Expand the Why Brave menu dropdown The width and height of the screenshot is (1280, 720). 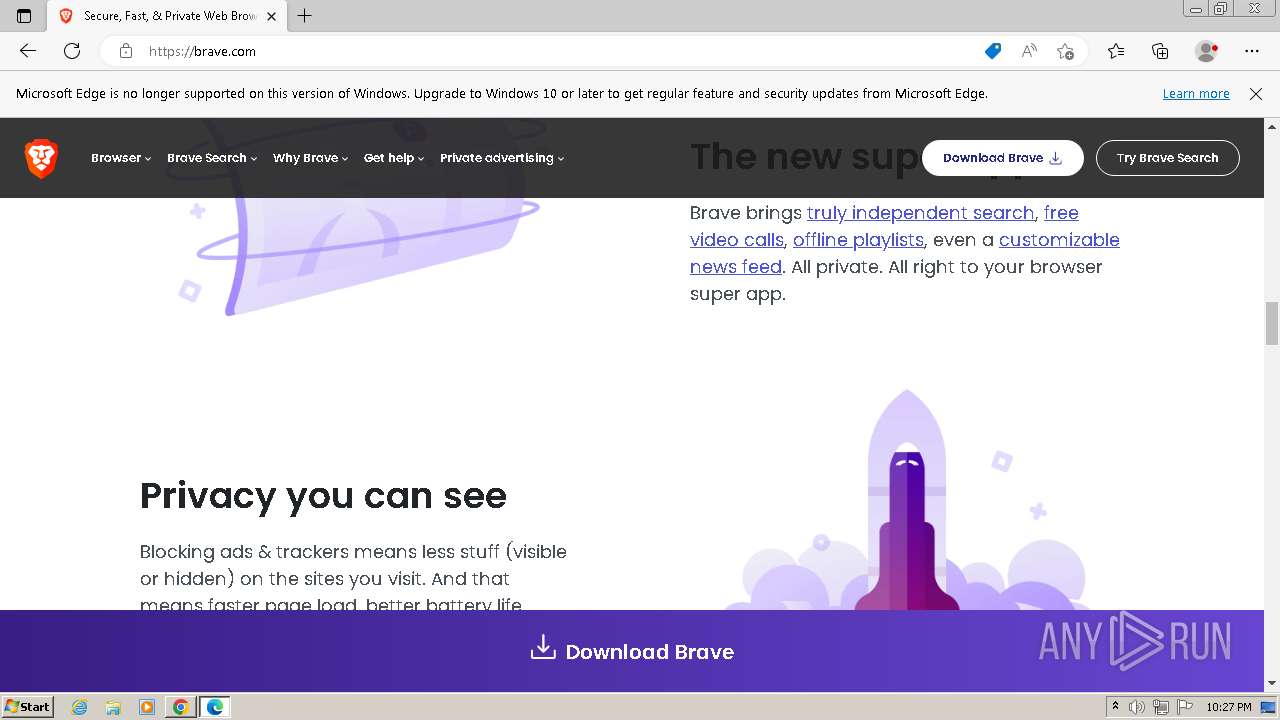click(310, 158)
